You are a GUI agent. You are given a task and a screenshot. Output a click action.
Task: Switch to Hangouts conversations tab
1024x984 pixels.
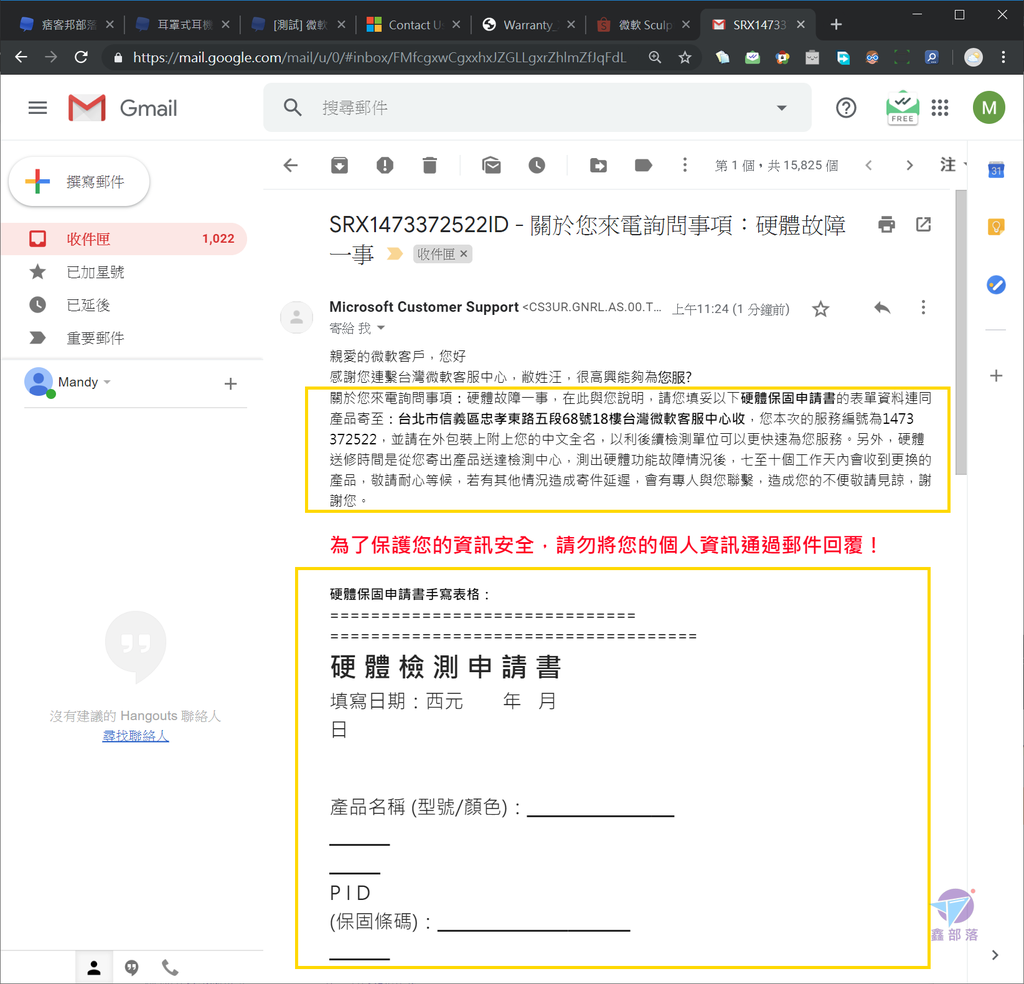click(x=131, y=968)
